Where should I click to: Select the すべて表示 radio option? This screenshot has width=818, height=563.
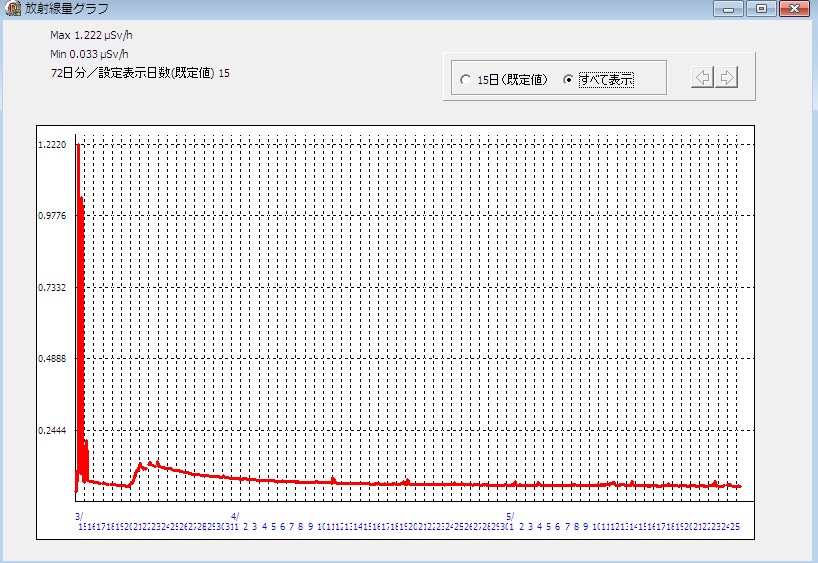[x=569, y=80]
